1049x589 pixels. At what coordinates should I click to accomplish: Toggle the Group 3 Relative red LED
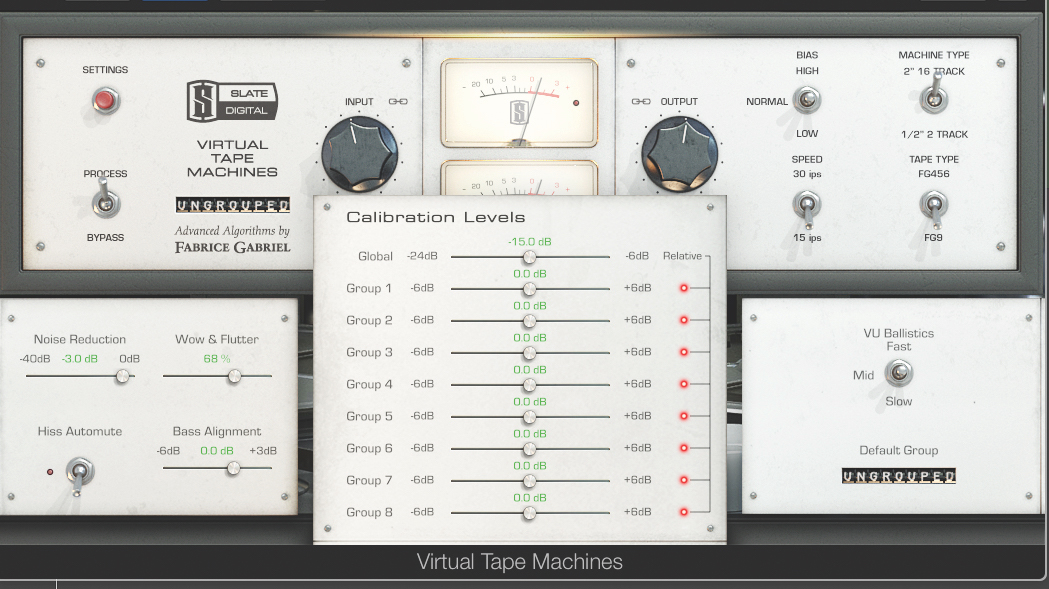[684, 352]
